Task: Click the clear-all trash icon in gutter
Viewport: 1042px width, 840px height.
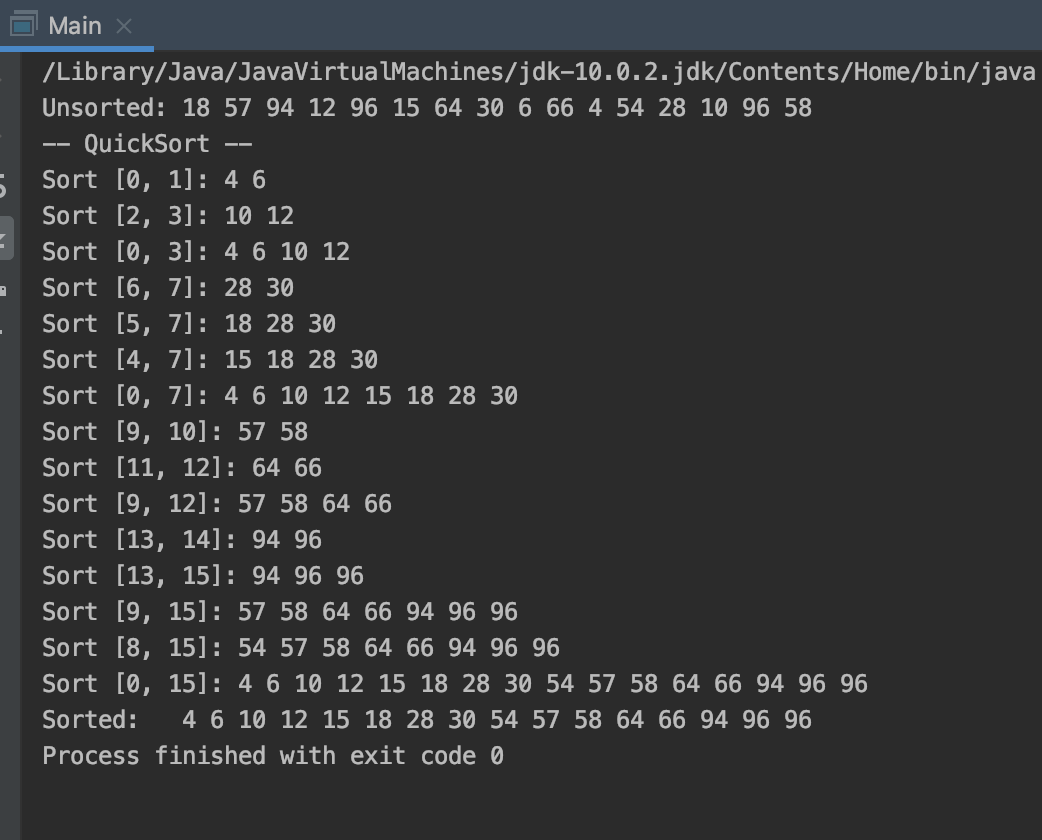Action: (x=2, y=330)
